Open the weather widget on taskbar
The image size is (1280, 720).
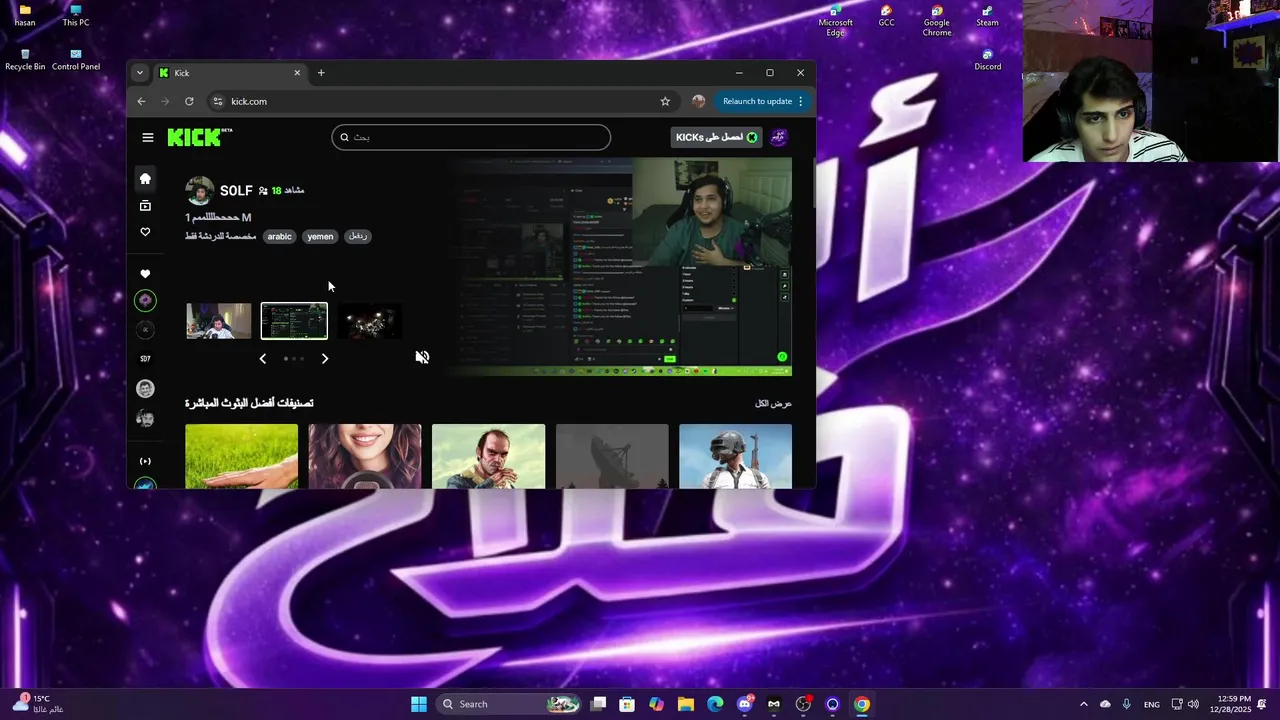(x=37, y=704)
